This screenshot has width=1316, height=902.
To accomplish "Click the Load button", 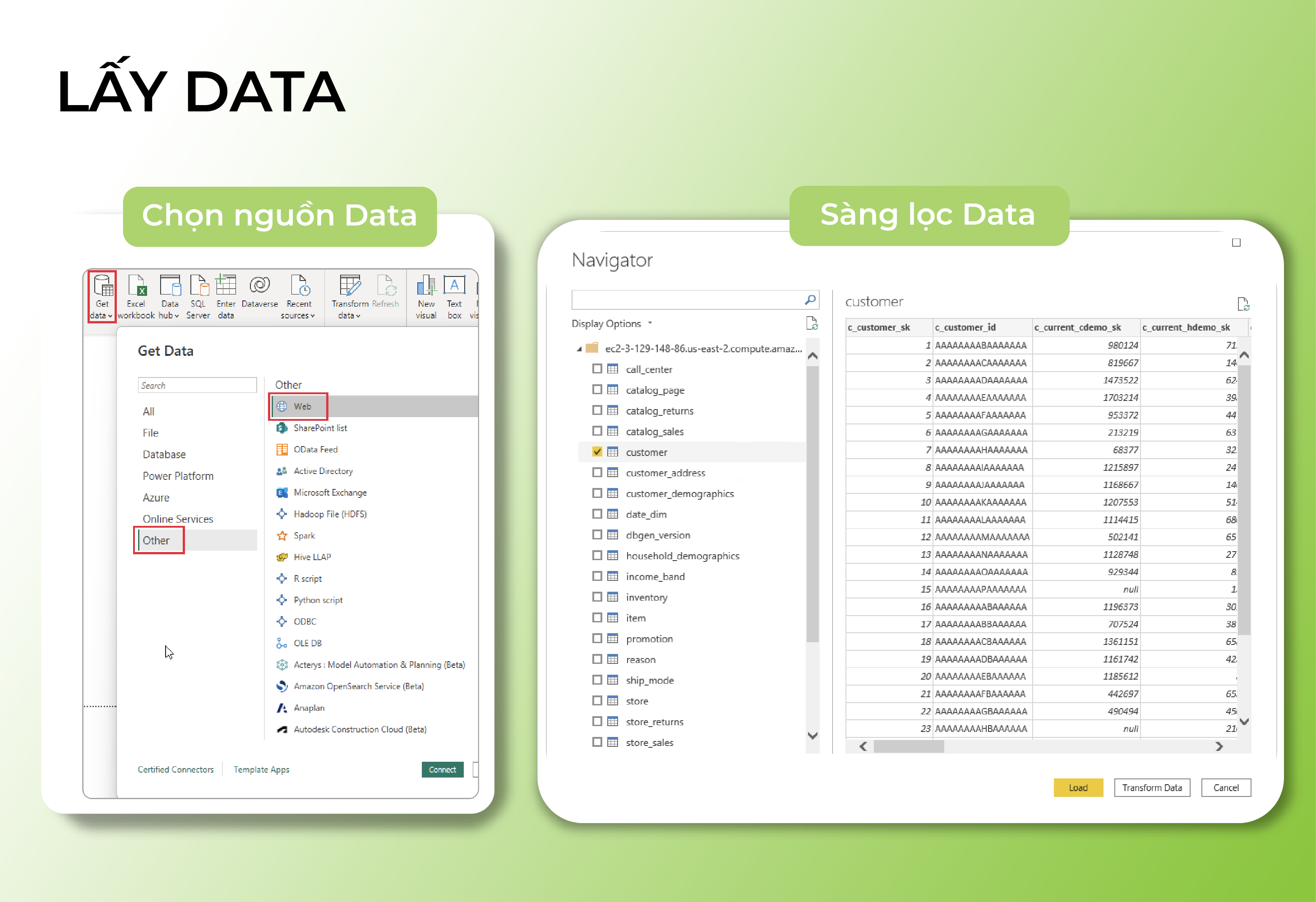I will (x=1078, y=787).
